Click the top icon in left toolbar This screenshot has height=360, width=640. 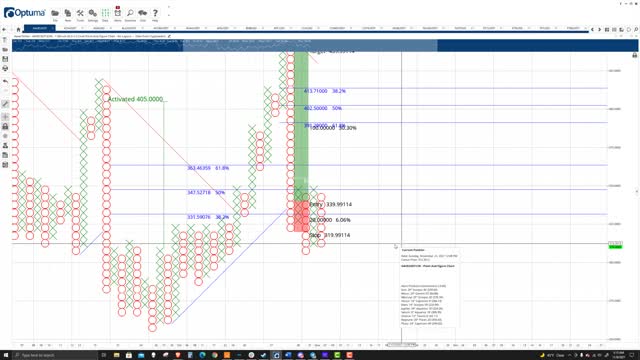tap(5, 40)
